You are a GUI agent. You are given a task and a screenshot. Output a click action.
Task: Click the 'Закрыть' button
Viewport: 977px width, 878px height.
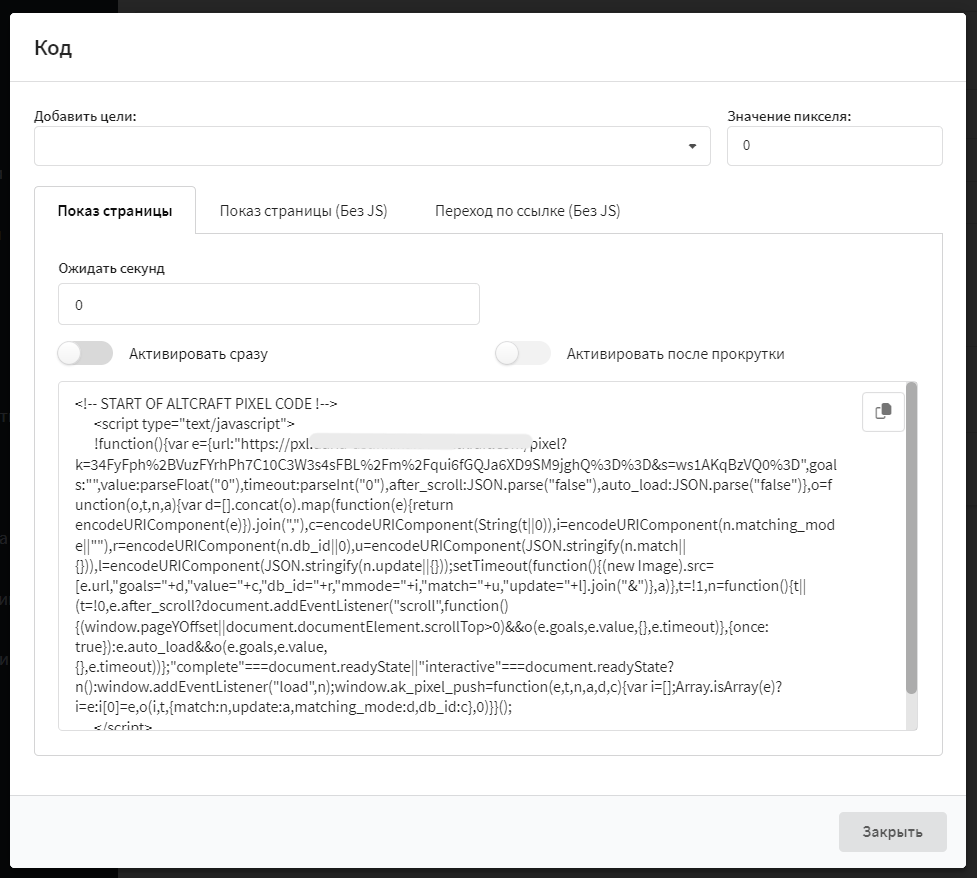(x=892, y=832)
